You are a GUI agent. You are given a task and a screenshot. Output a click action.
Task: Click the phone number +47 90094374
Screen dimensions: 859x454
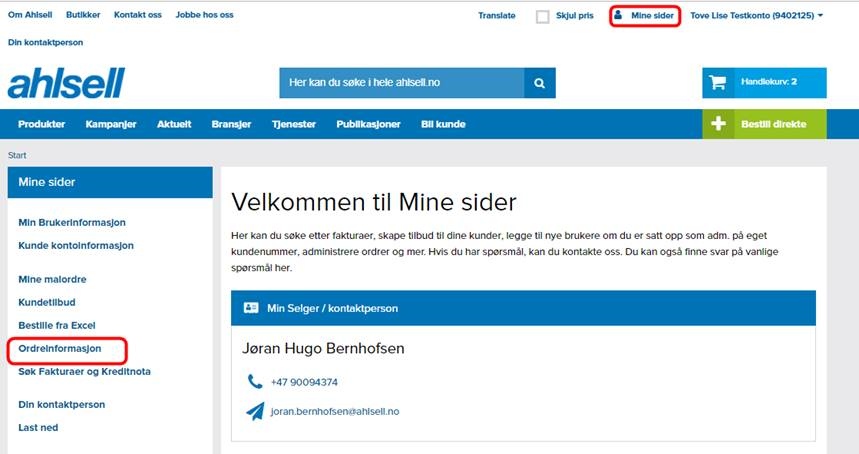pyautogui.click(x=304, y=382)
